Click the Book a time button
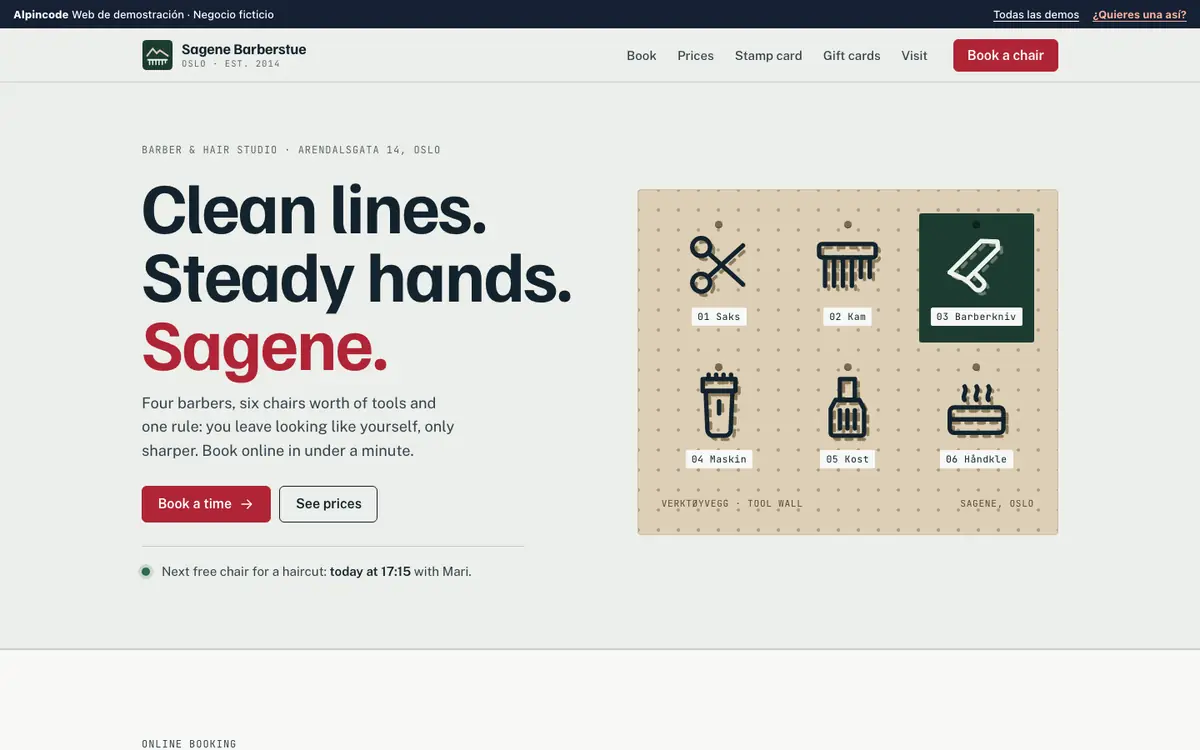The height and width of the screenshot is (750, 1200). (206, 504)
